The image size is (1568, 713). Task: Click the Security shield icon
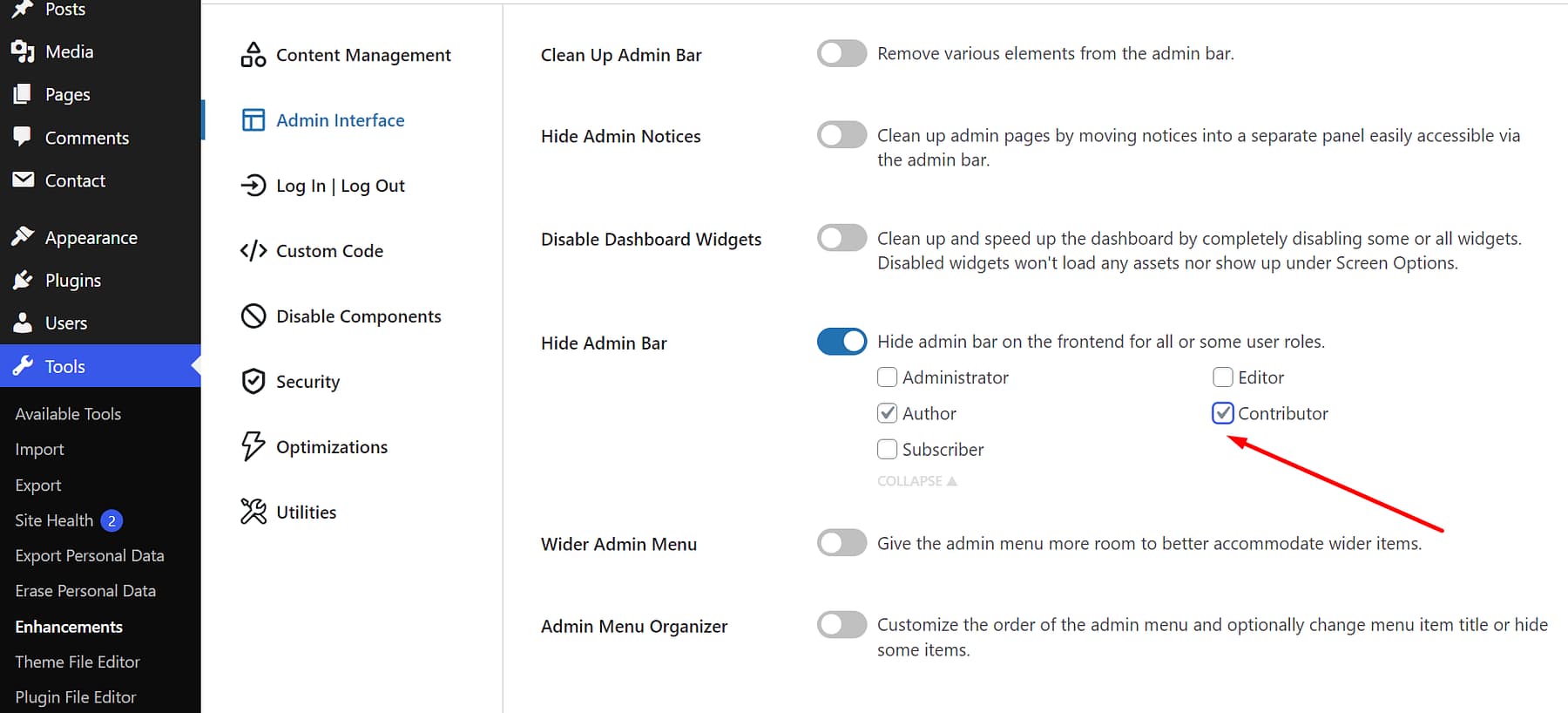[x=253, y=381]
